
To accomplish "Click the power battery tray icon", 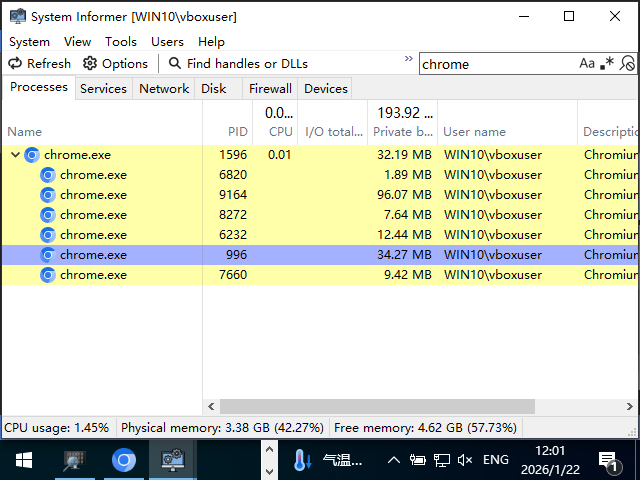I will tap(418, 460).
